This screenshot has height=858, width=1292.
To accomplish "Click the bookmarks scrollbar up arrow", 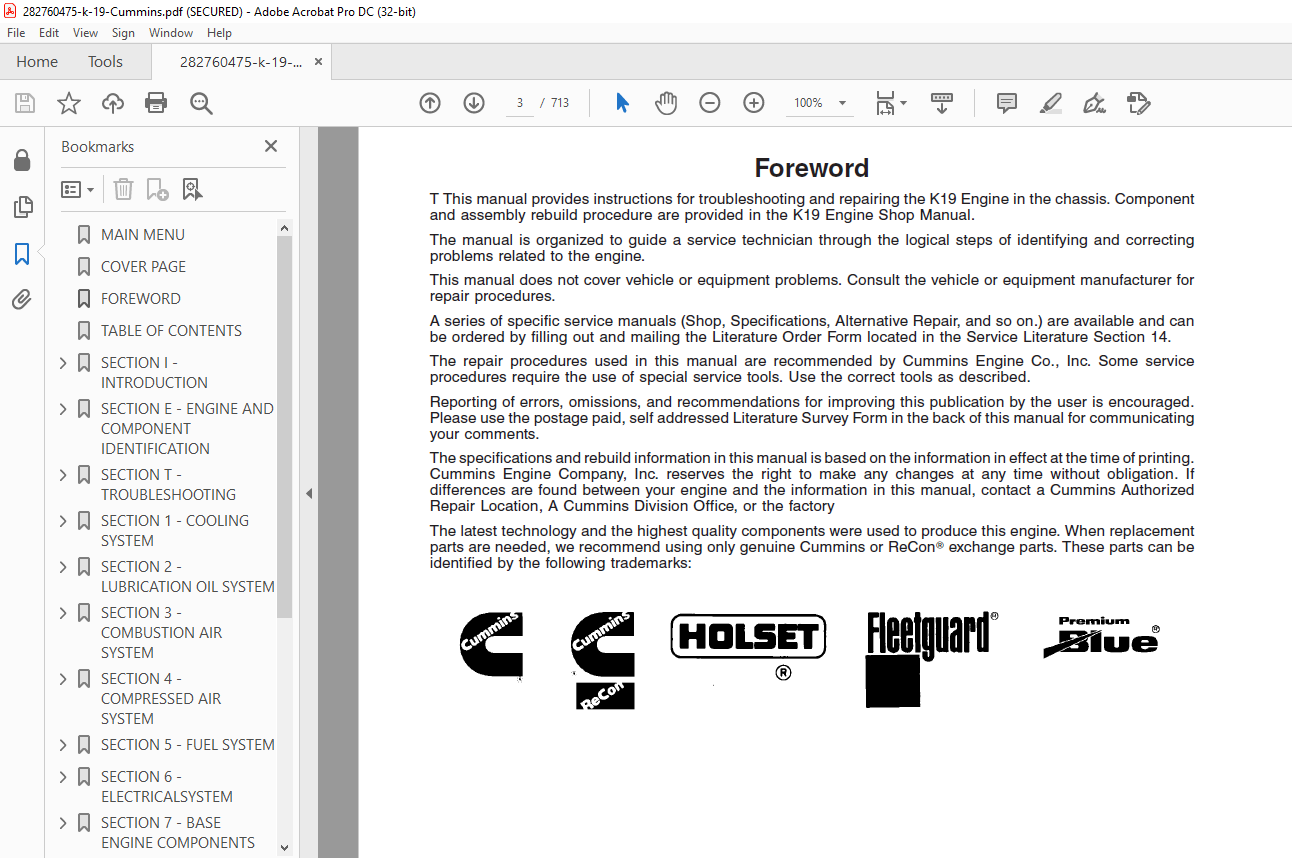I will pyautogui.click(x=284, y=228).
